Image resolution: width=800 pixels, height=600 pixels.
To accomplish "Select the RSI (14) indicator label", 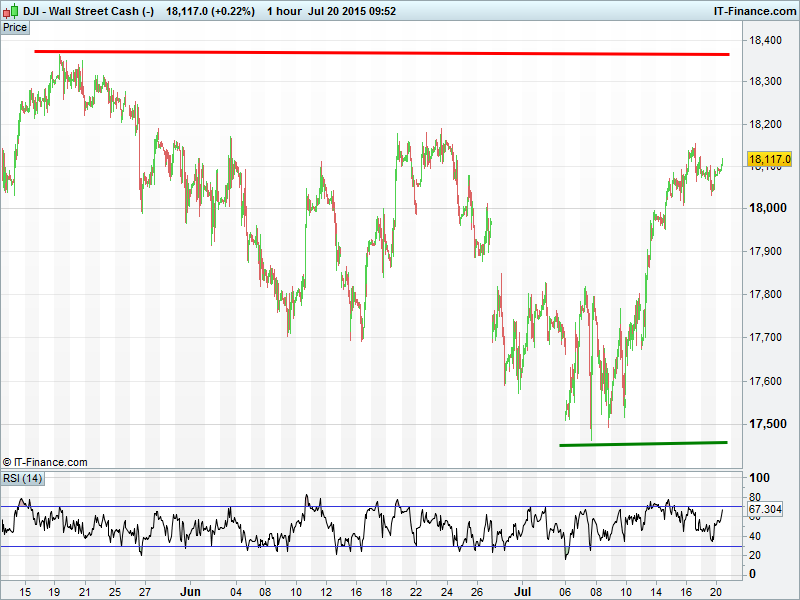I will [22, 479].
